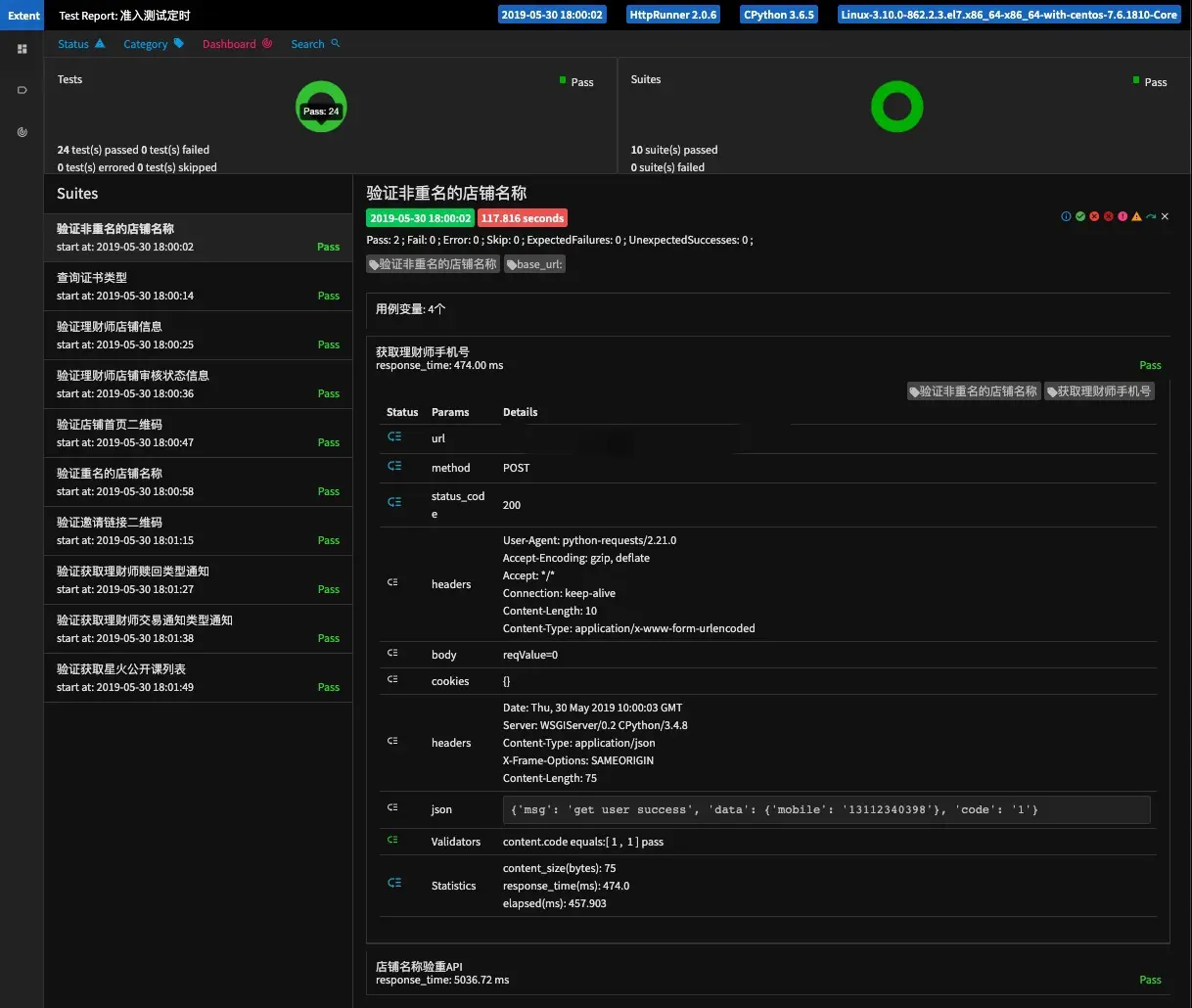Click the orange warning triangle filter icon
Viewport: 1192px width, 1008px height.
(x=1136, y=216)
